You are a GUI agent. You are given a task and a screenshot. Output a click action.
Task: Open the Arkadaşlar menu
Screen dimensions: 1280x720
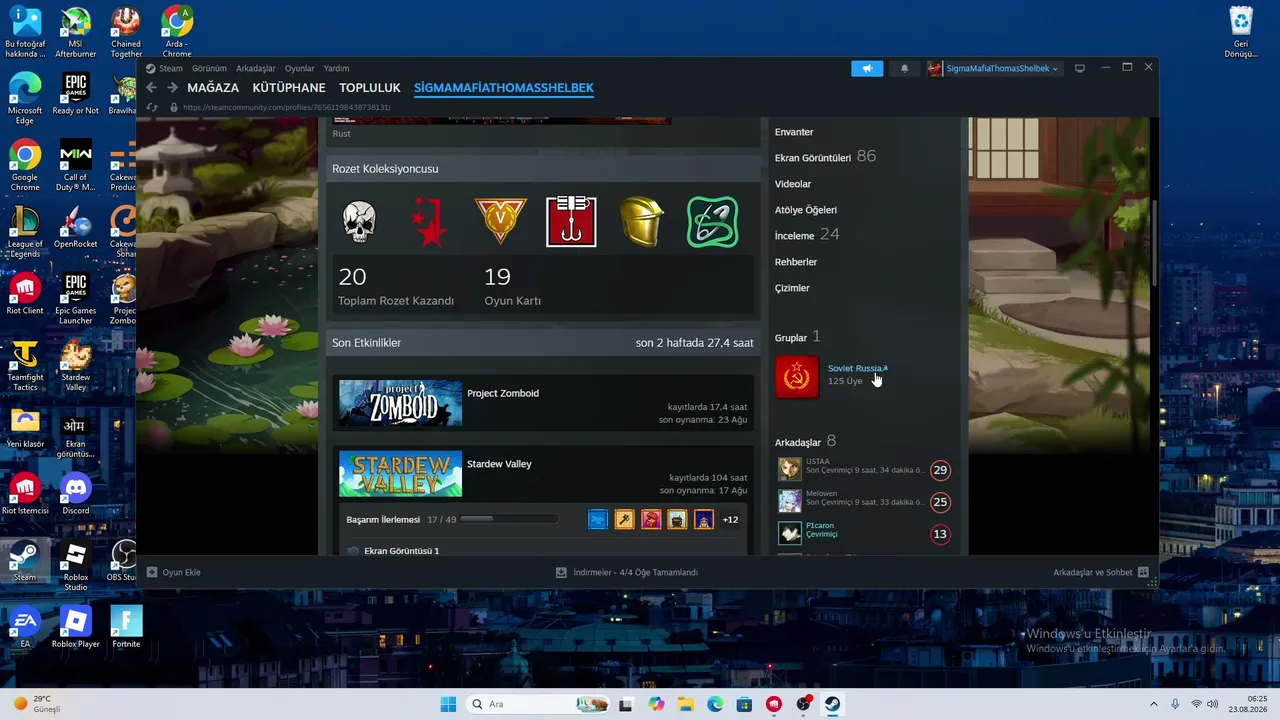pyautogui.click(x=256, y=68)
